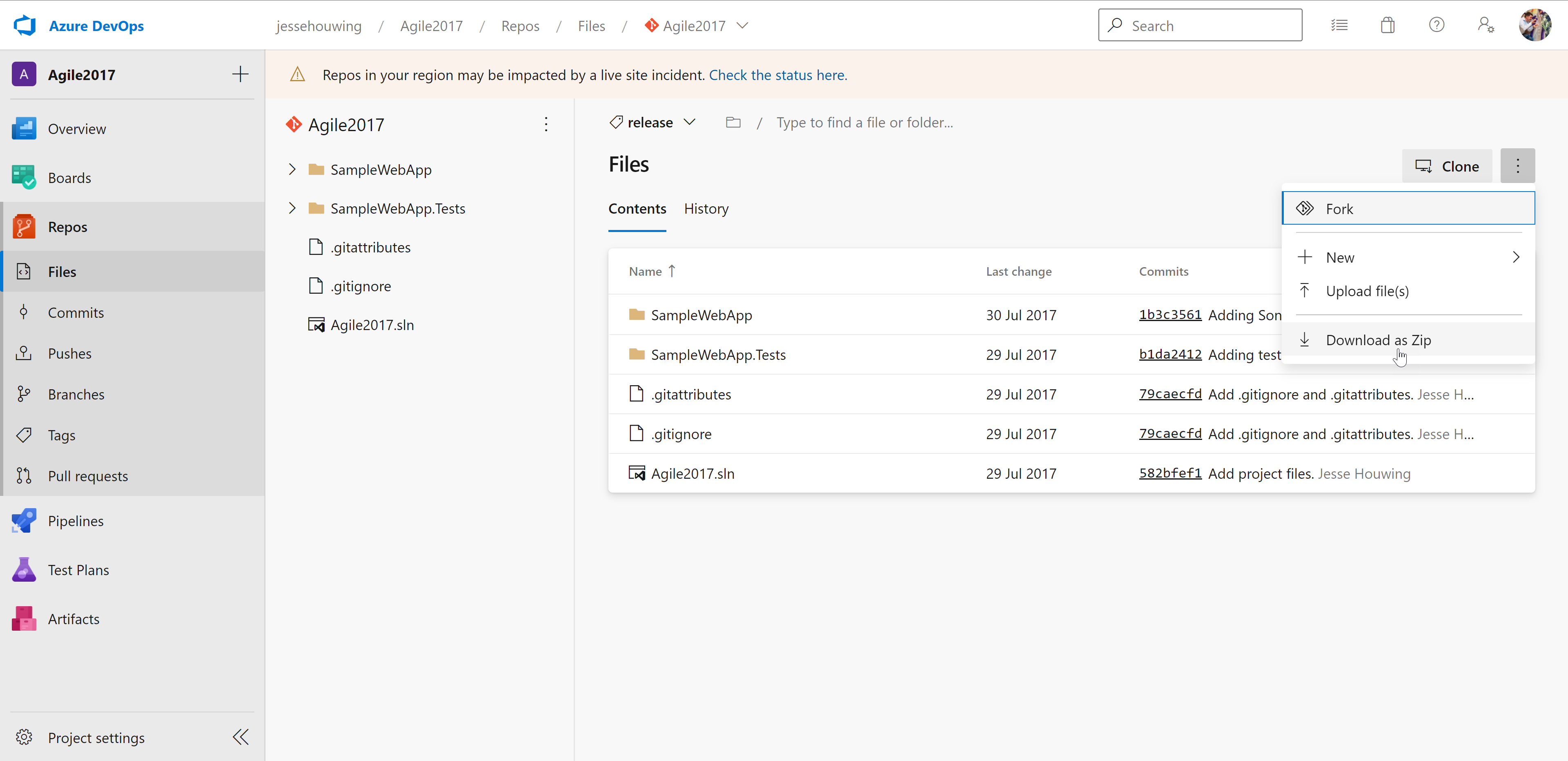Click the plus icon next to Agile2017 project
This screenshot has width=1568, height=761.
[x=241, y=74]
